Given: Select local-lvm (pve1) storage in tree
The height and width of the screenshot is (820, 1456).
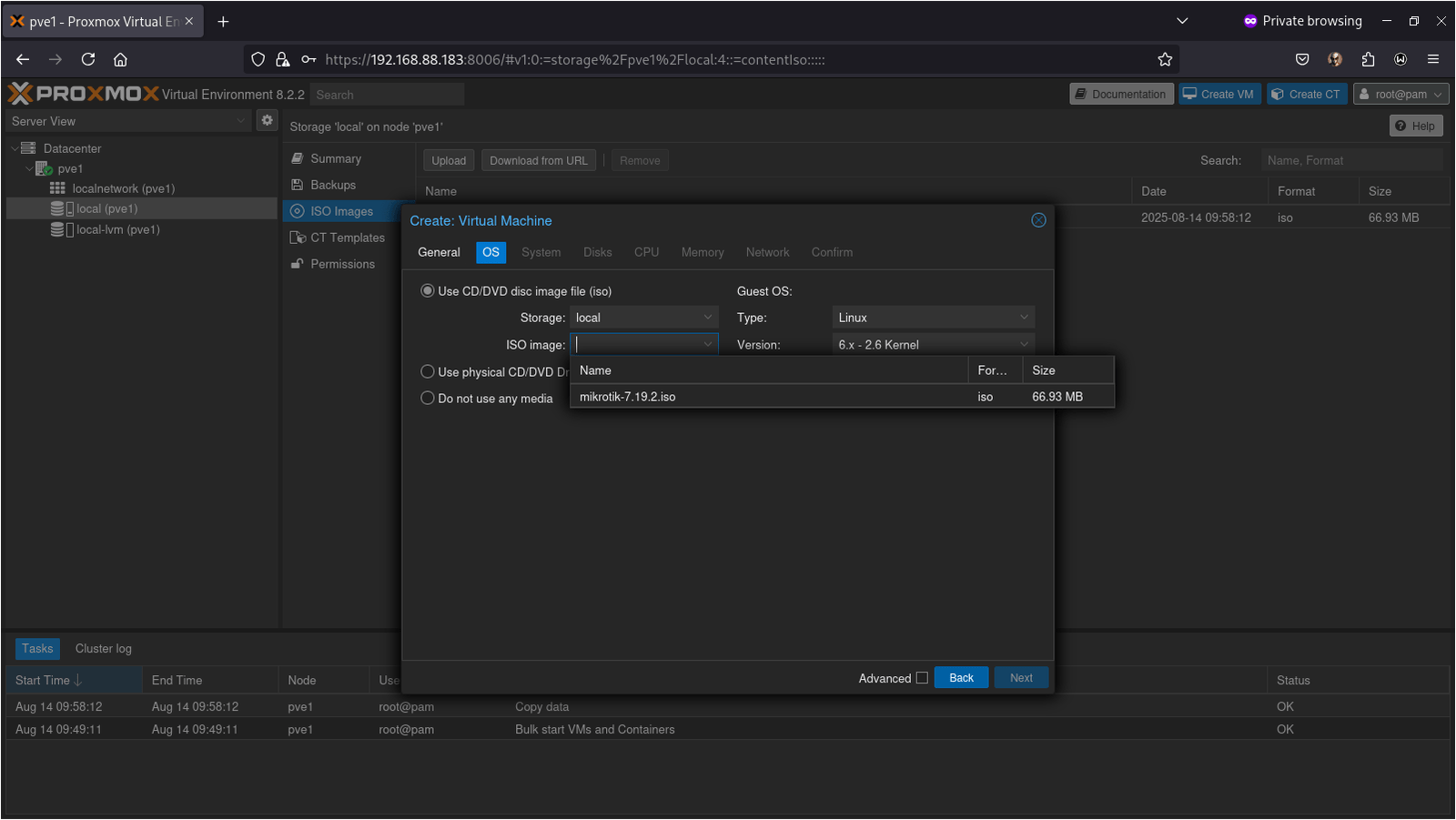Looking at the screenshot, I should coord(117,229).
